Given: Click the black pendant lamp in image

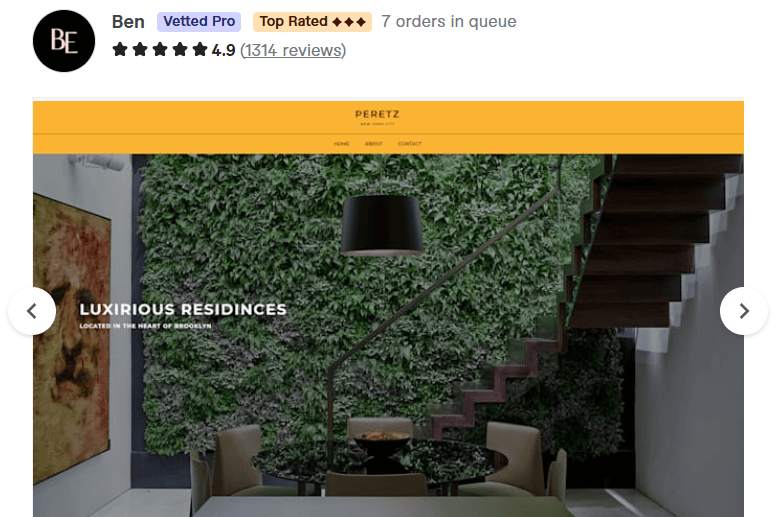Looking at the screenshot, I should click(382, 225).
